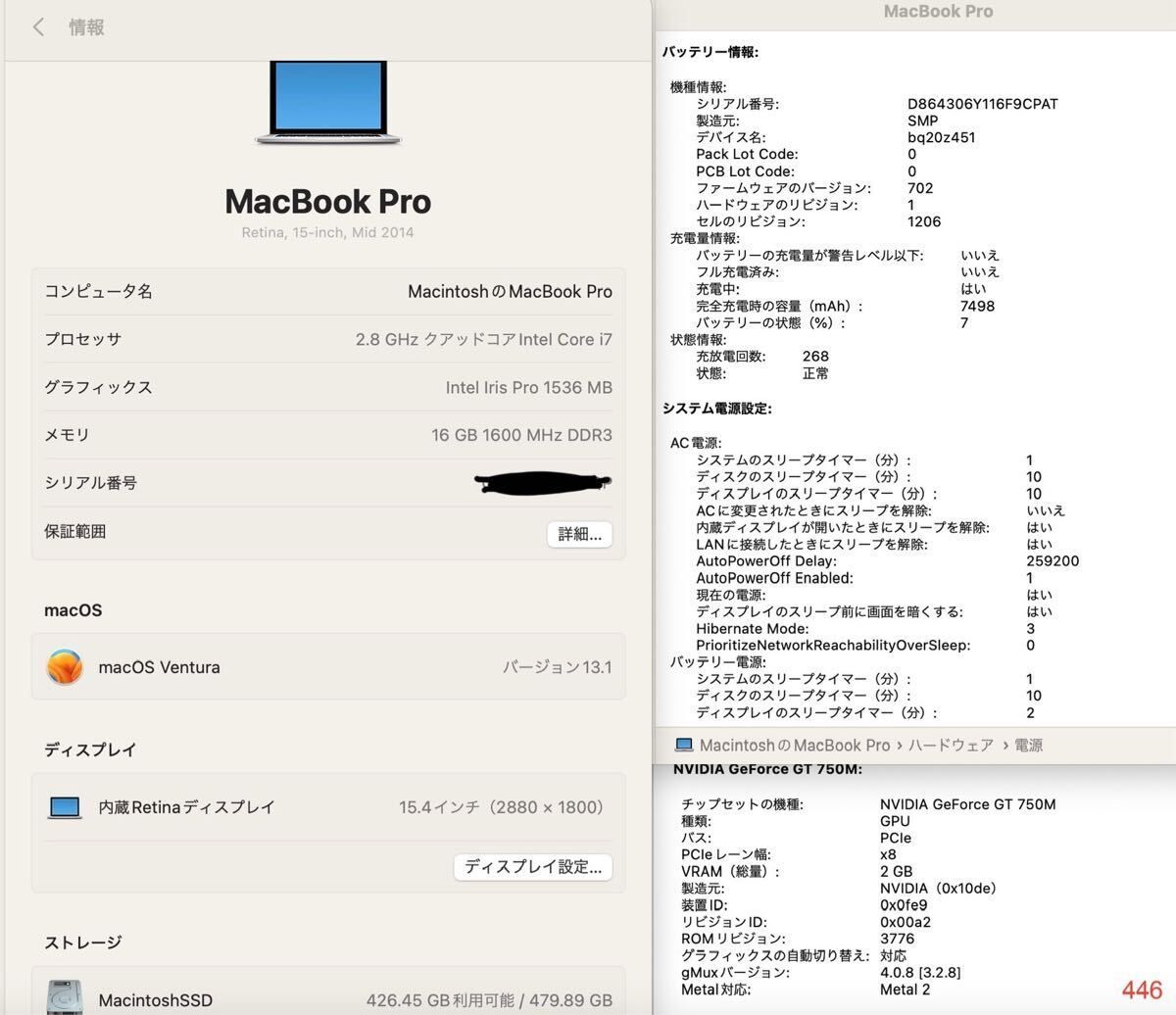
Task: Select the コンピュータ名 value MacintoshのMacBook Pro
Action: (510, 292)
